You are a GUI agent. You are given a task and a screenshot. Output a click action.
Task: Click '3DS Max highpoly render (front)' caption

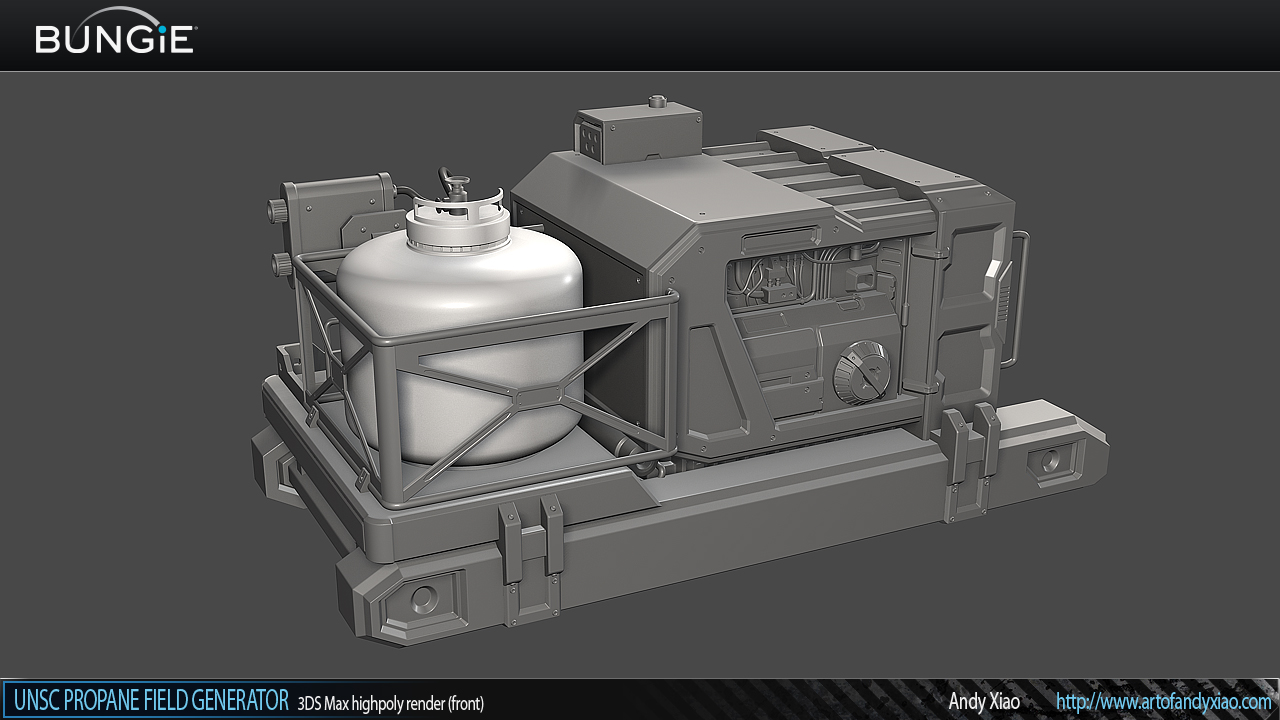390,703
